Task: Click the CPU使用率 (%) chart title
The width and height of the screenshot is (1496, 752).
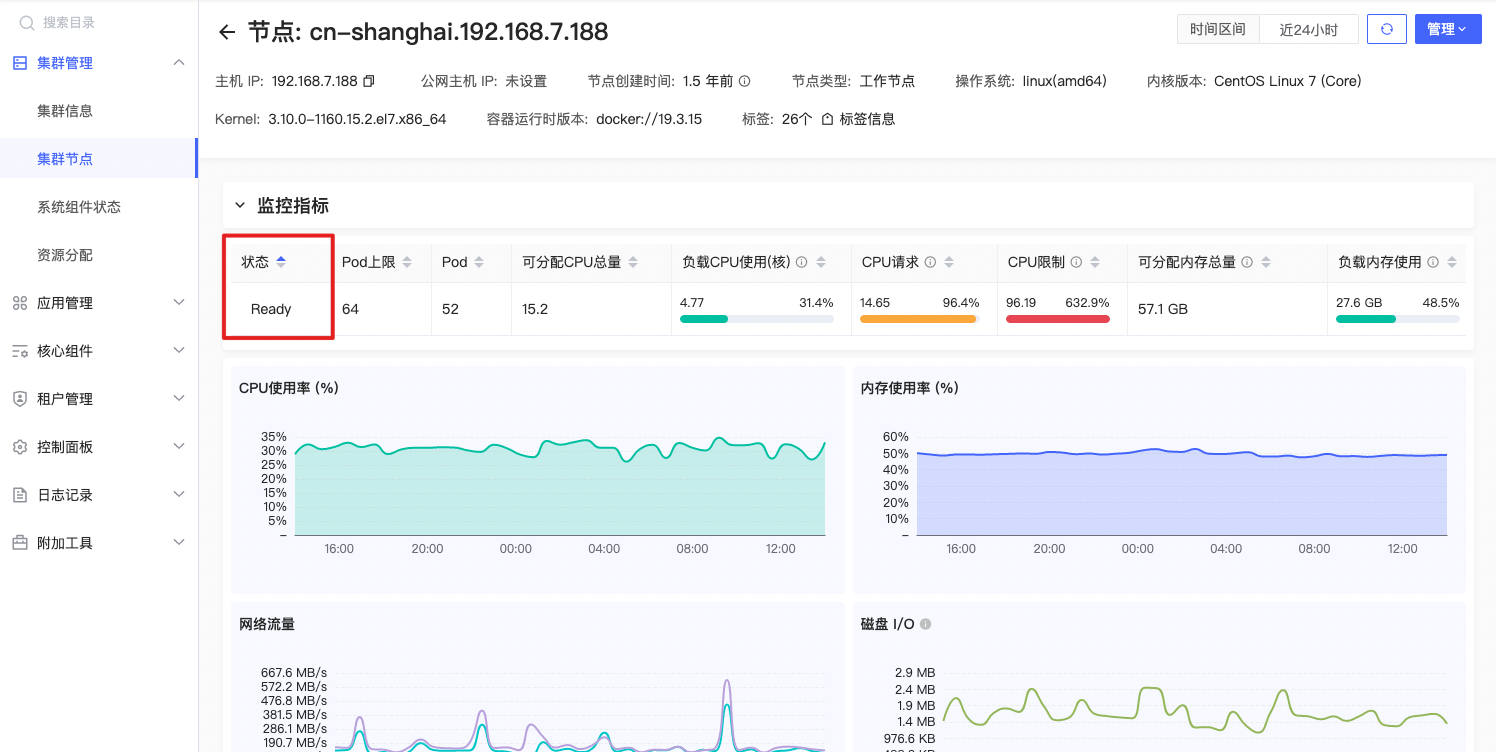Action: click(289, 388)
